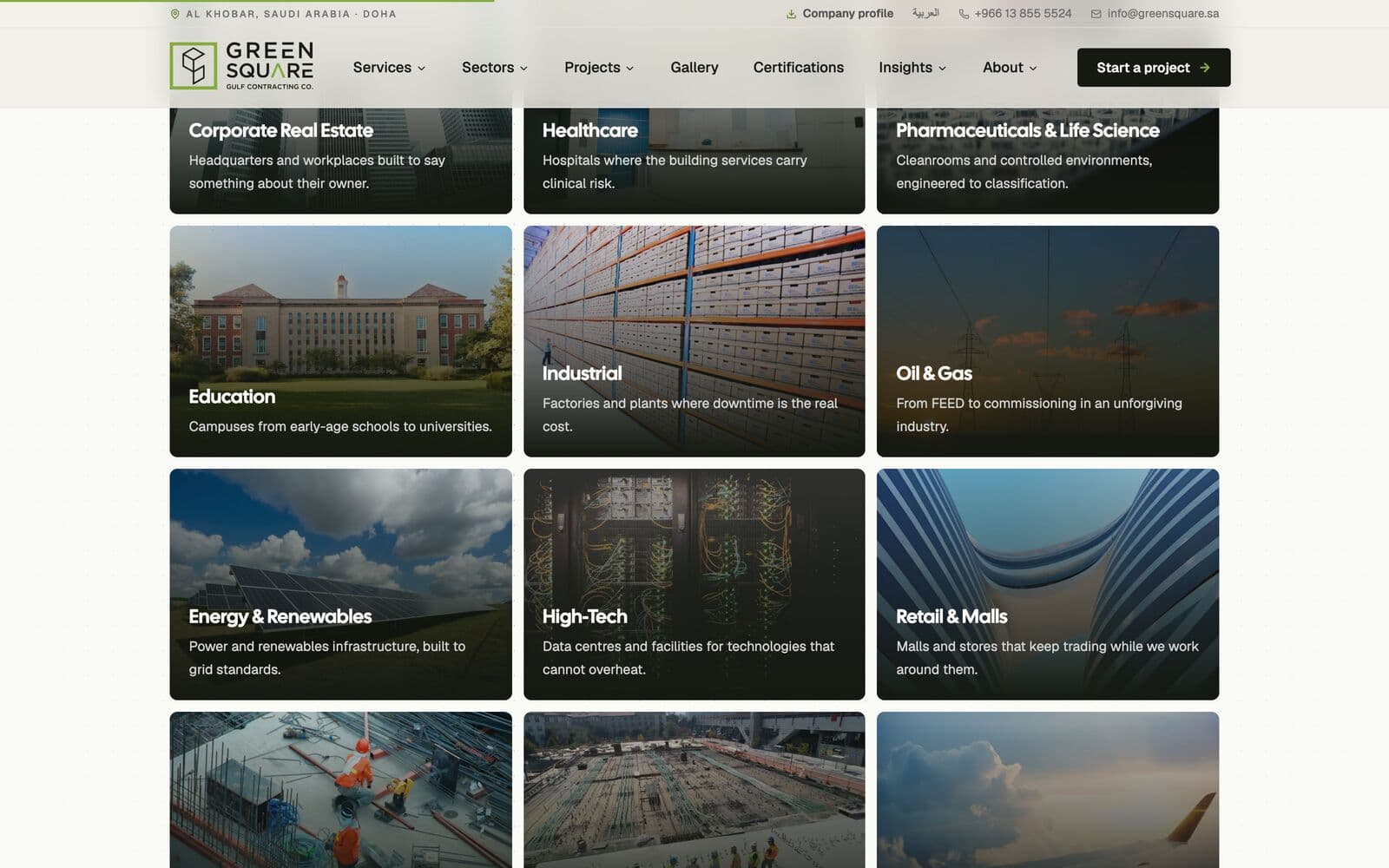
Task: Click the Green Square cube logo
Action: pyautogui.click(x=193, y=66)
